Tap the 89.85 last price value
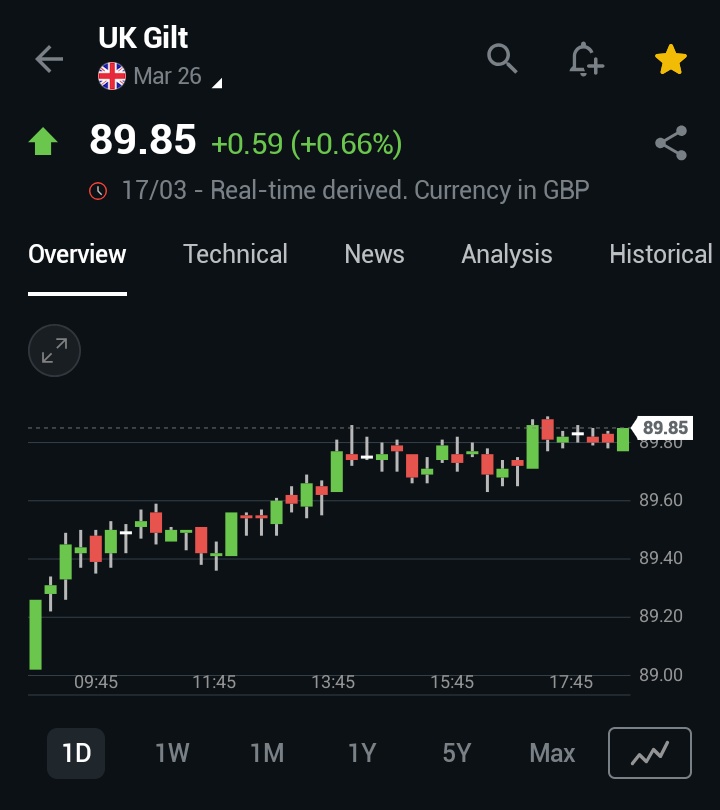Viewport: 720px width, 810px height. [x=143, y=139]
